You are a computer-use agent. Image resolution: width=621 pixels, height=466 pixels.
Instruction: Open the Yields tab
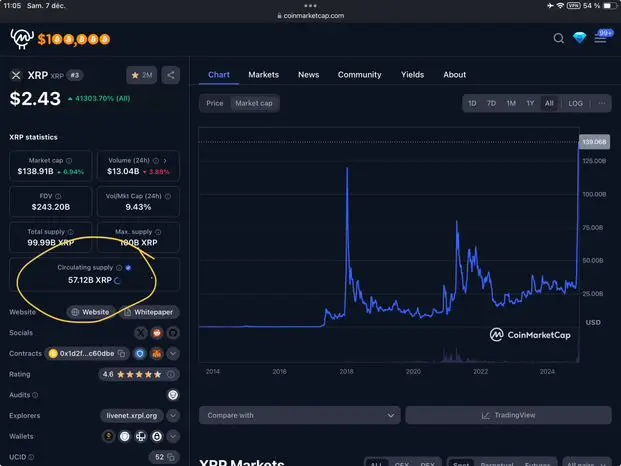tap(412, 74)
